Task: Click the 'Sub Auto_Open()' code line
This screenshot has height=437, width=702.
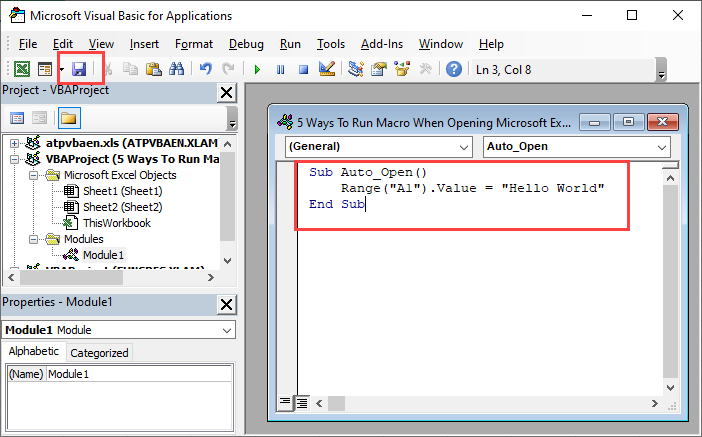Action: 368,172
